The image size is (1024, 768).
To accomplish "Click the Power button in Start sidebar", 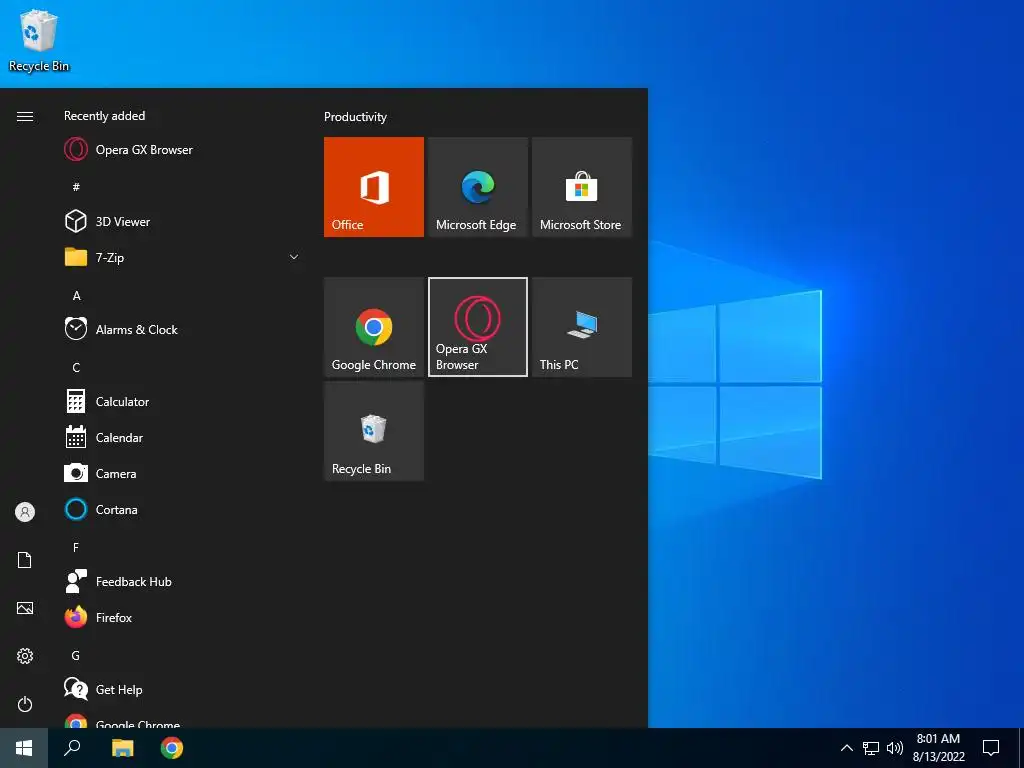I will (25, 704).
